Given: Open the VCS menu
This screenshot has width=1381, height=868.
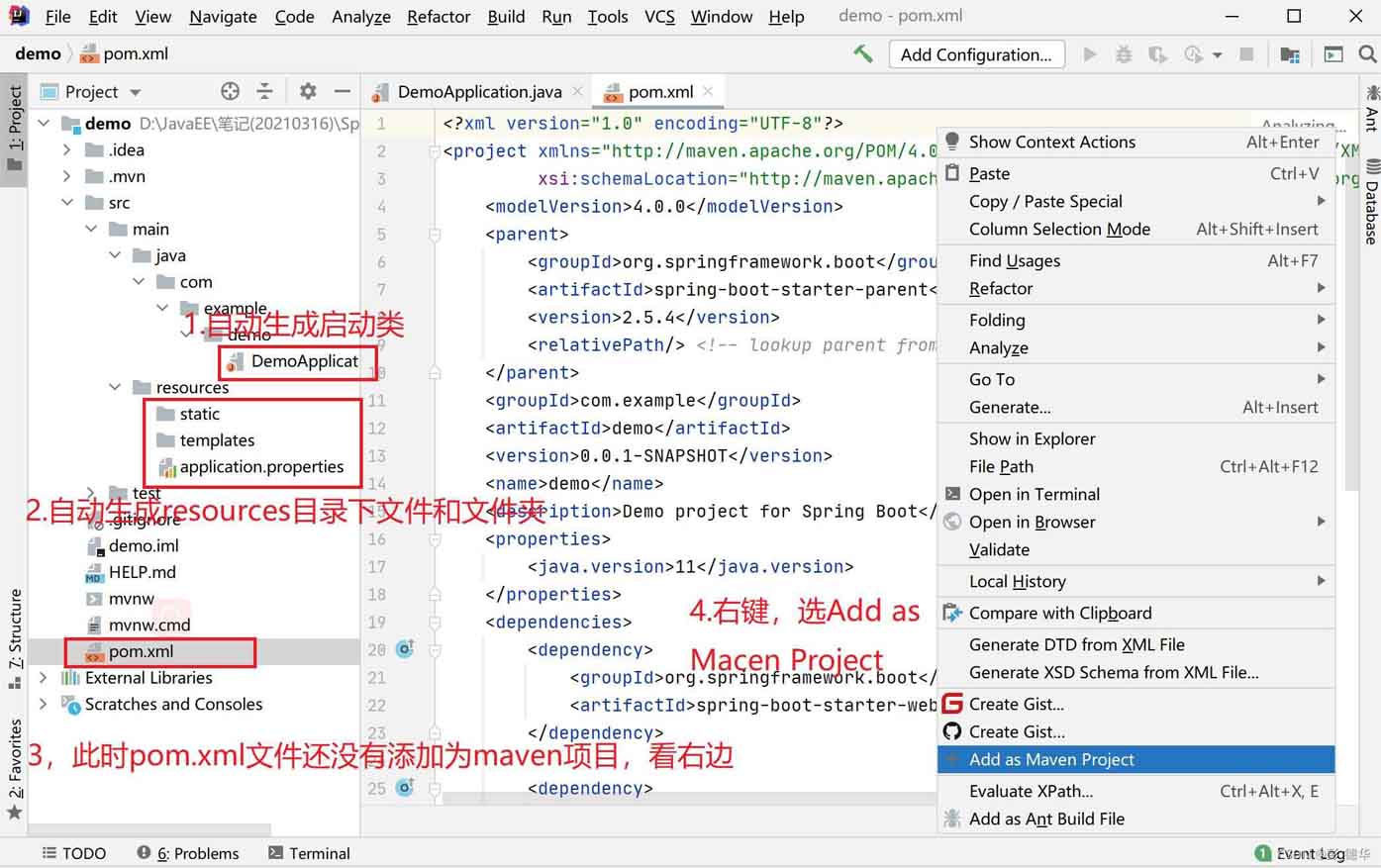Looking at the screenshot, I should (659, 16).
